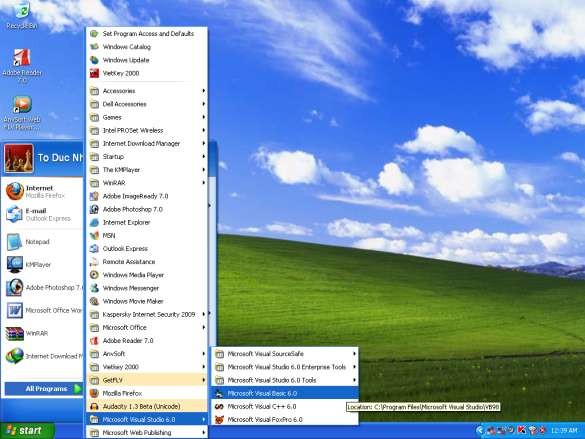This screenshot has height=439, width=585.
Task: Click the top VietKey 2000 red icon
Action: pos(94,73)
